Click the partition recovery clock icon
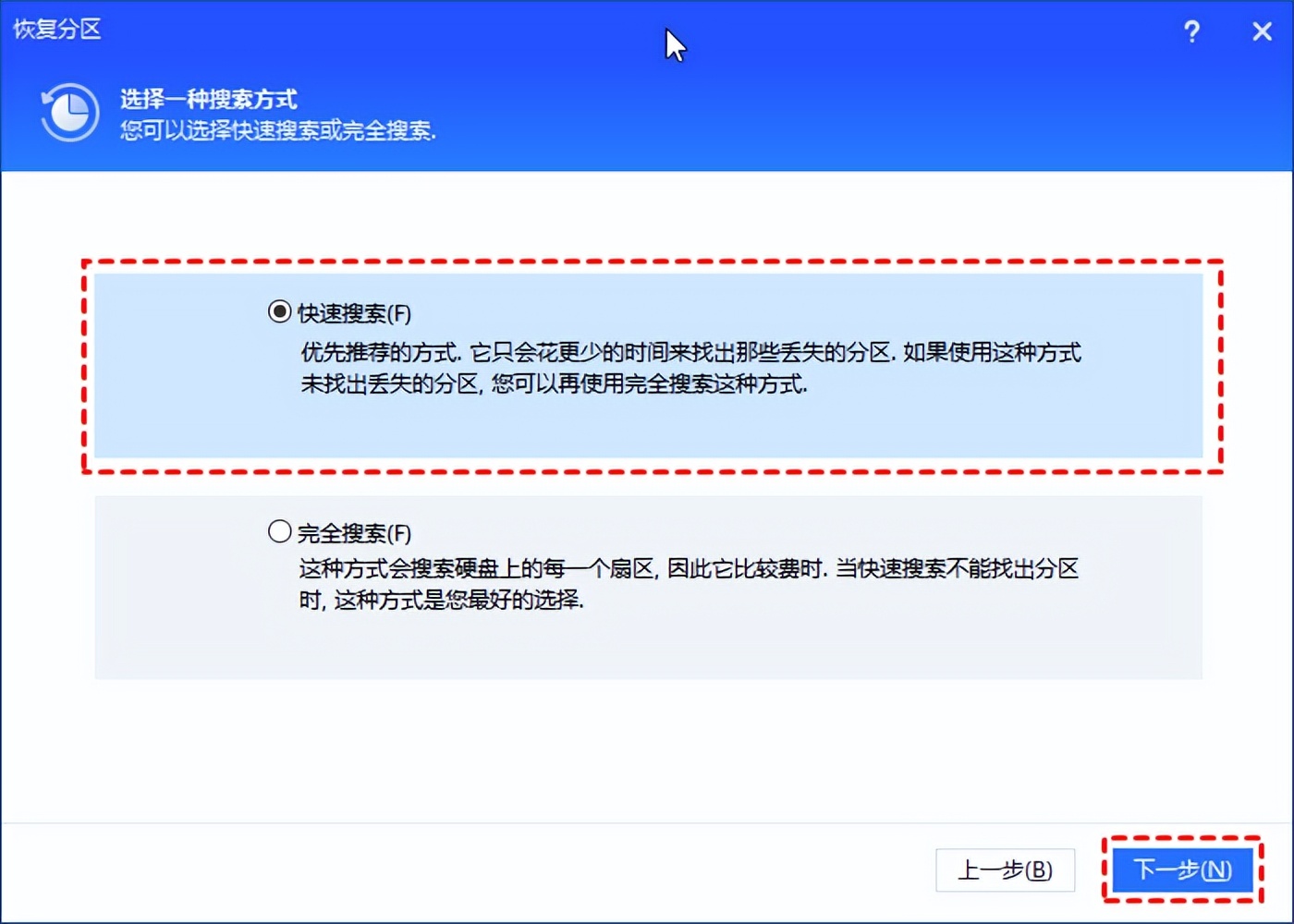The height and width of the screenshot is (924, 1294). (69, 113)
